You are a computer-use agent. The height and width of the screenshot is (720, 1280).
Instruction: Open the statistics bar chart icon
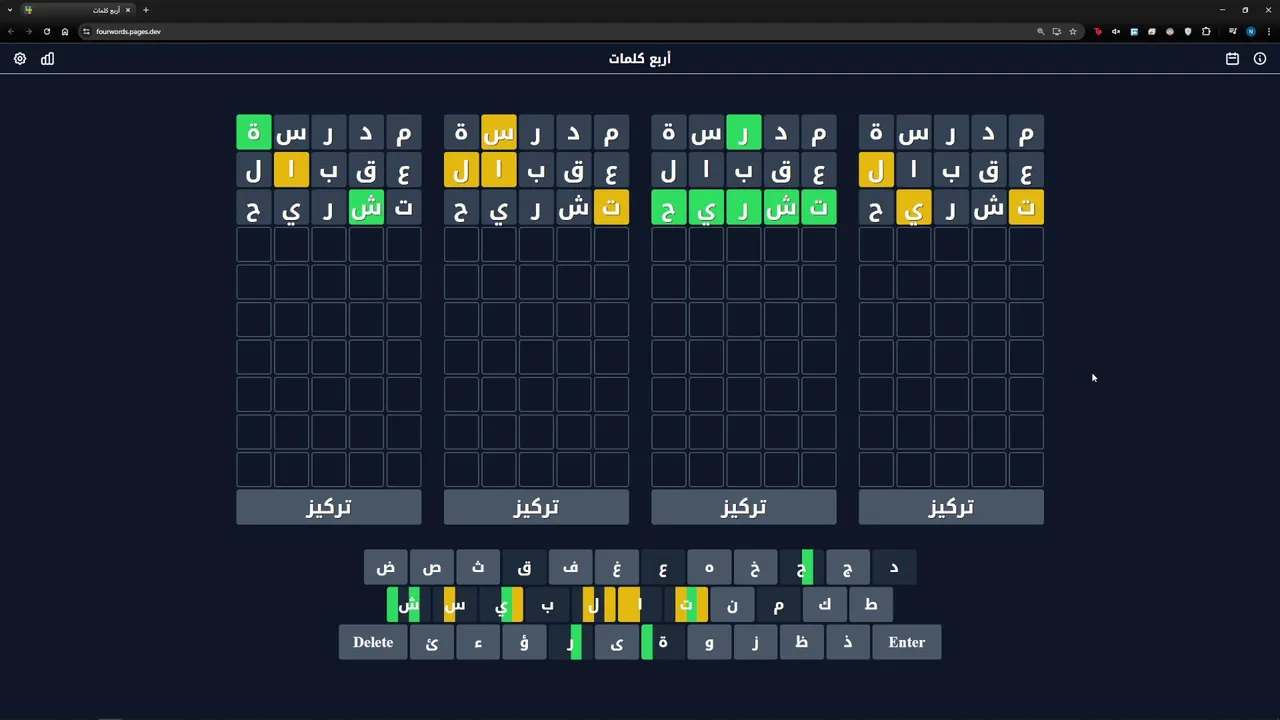47,59
